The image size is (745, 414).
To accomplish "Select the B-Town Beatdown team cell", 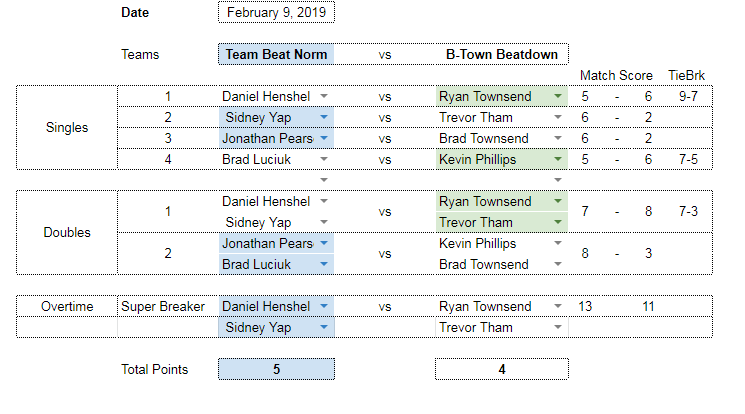I will pyautogui.click(x=502, y=54).
